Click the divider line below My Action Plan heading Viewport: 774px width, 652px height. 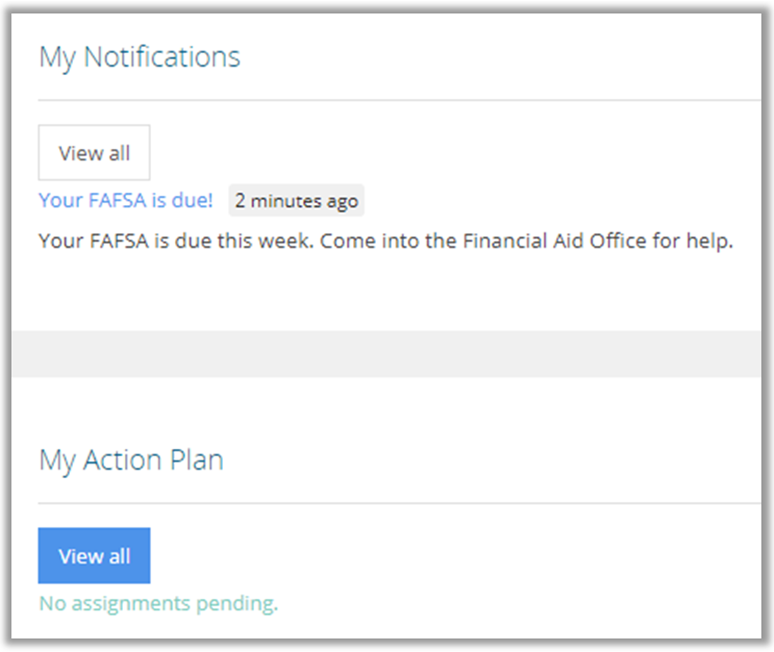pyautogui.click(x=400, y=503)
